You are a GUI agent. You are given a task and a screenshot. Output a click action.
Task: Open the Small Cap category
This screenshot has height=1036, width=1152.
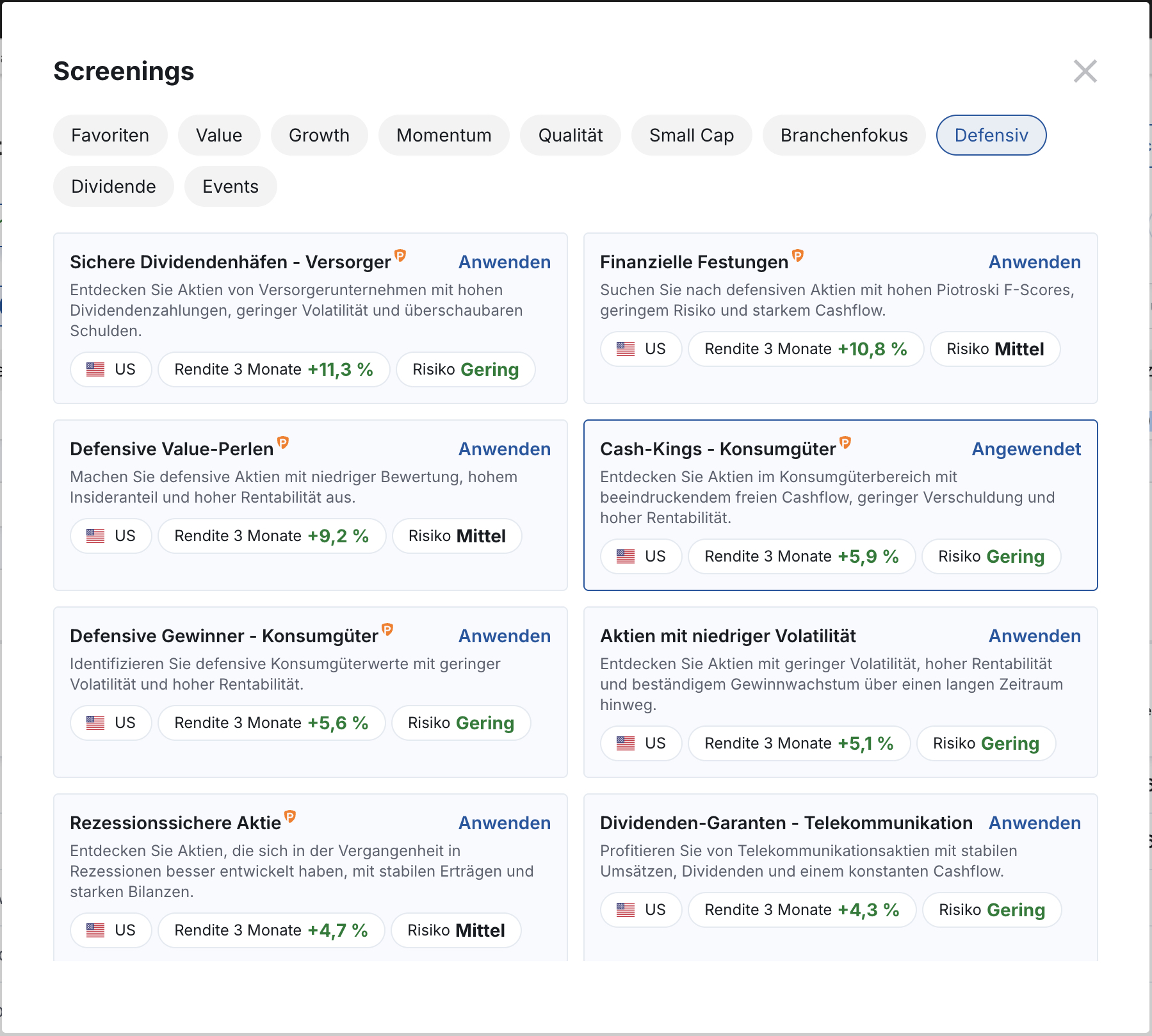point(692,135)
